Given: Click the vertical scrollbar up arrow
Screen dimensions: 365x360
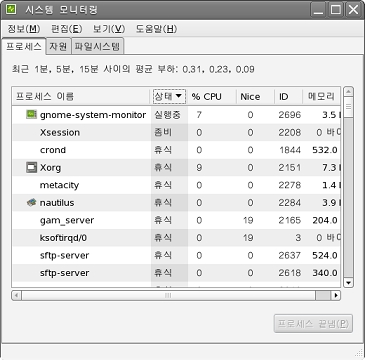Looking at the screenshot, I should pos(348,92).
